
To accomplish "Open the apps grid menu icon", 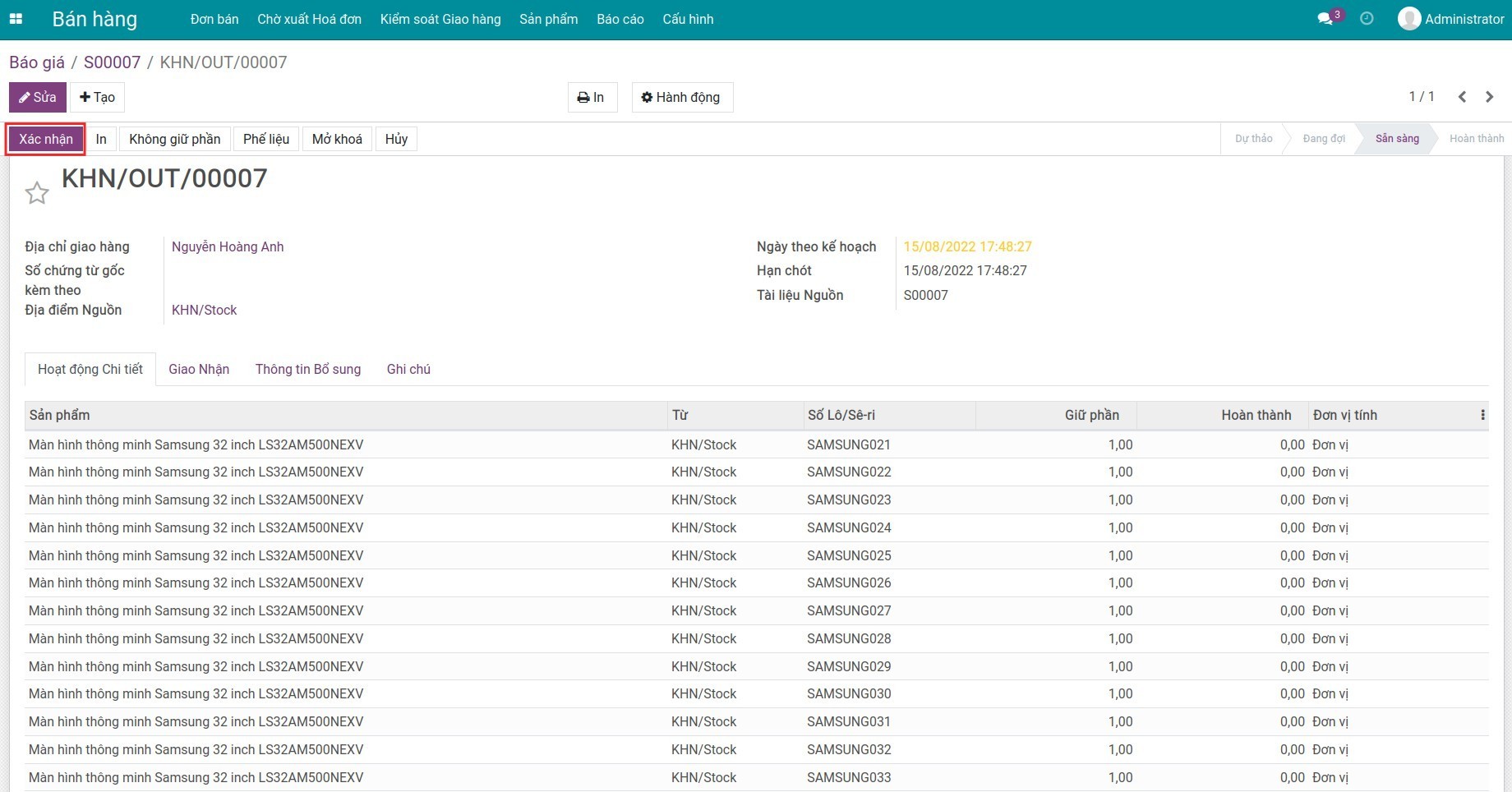I will click(16, 19).
